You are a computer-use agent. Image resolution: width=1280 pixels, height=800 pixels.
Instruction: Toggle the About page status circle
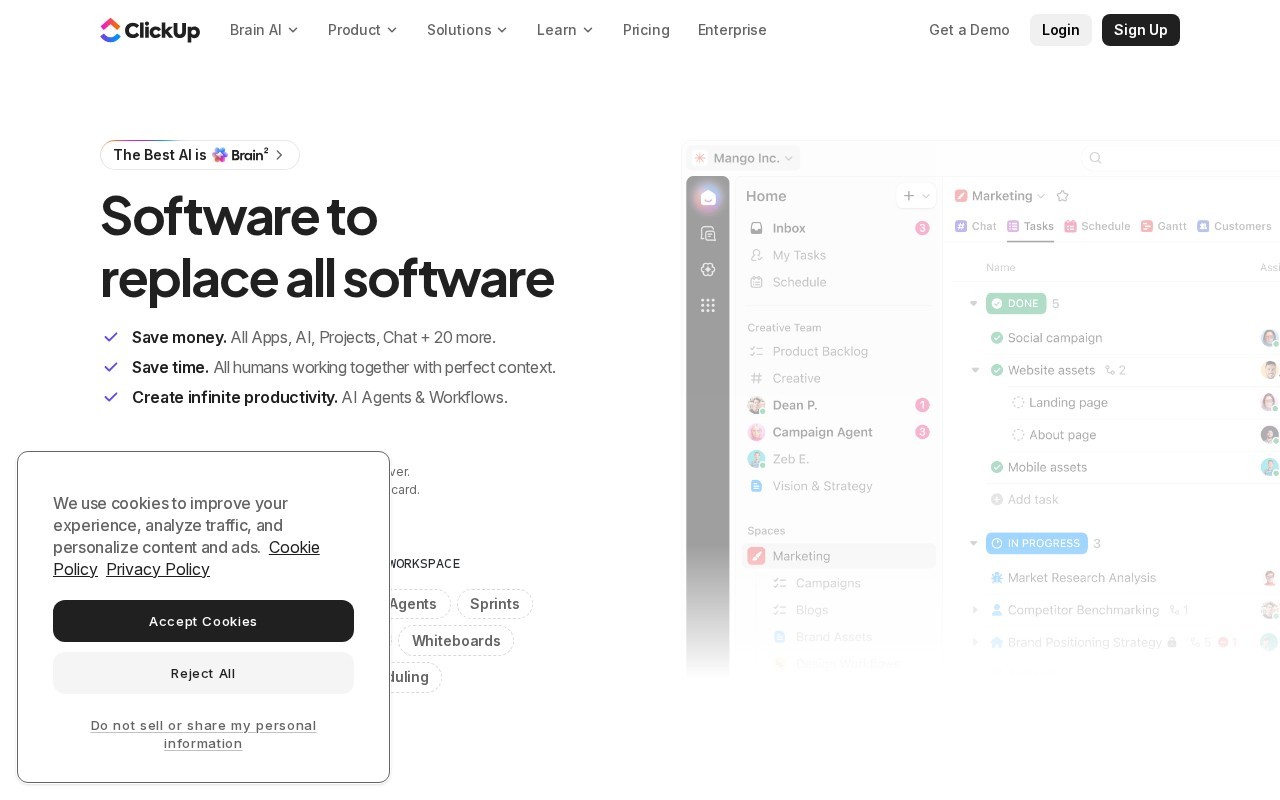1018,435
